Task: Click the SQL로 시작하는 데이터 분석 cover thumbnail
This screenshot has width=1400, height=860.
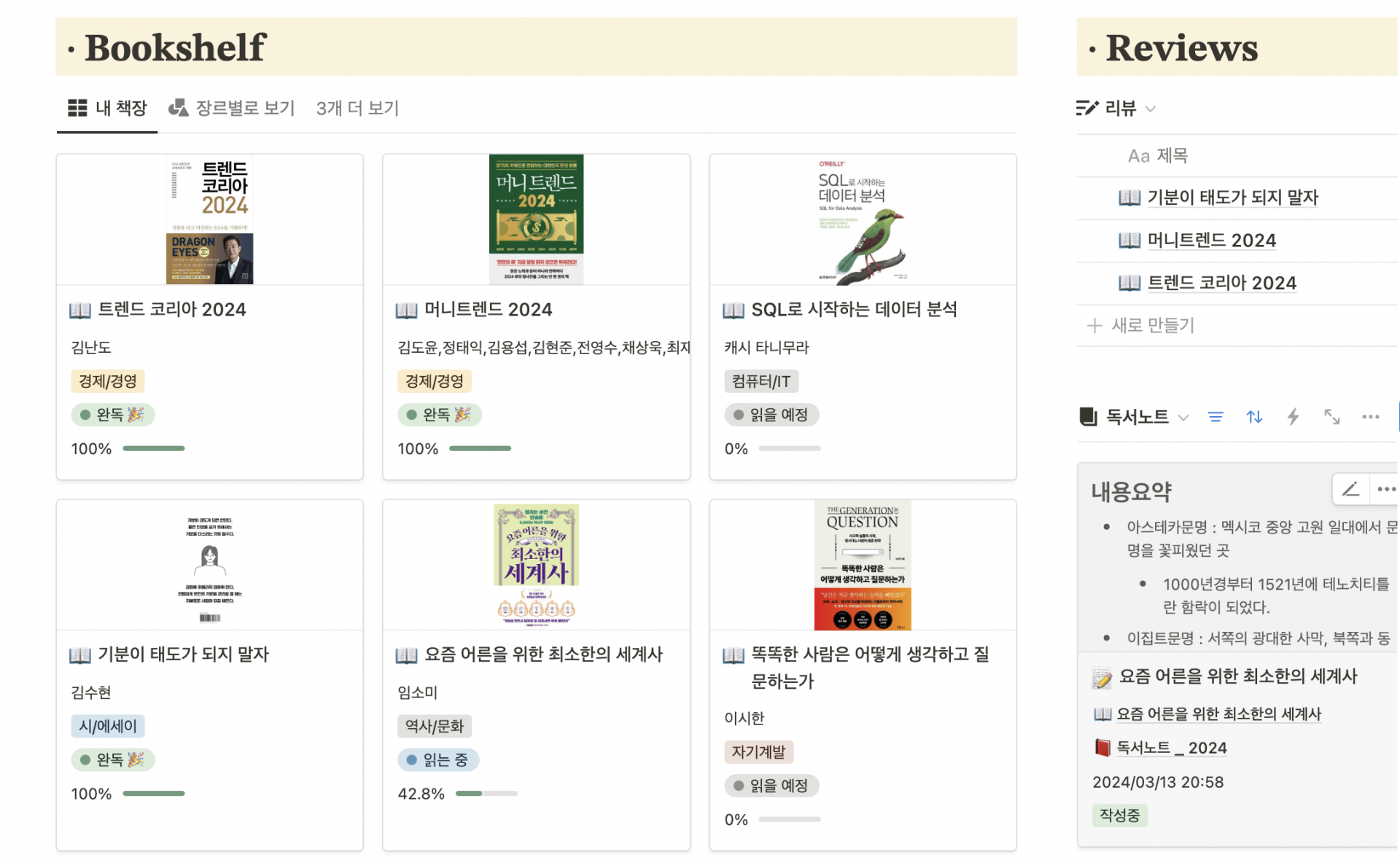Action: coord(863,219)
